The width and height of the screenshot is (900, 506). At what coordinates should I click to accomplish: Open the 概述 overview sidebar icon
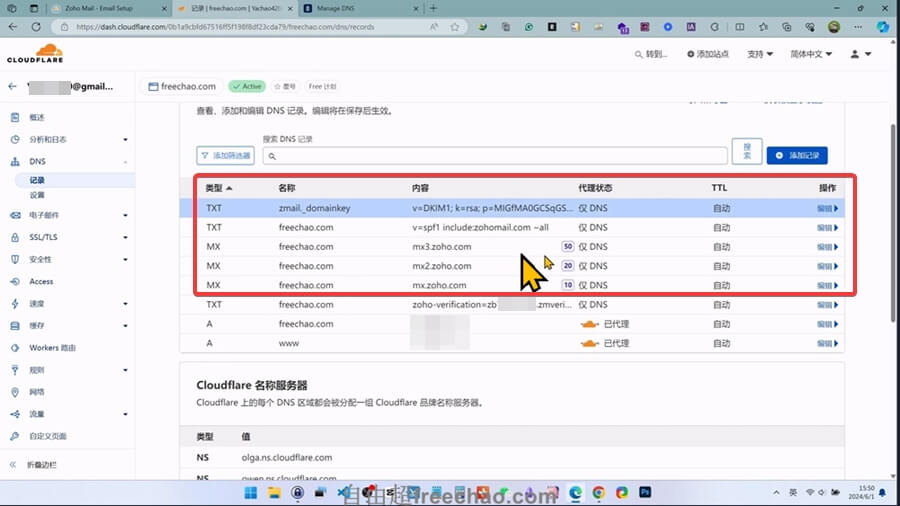(x=15, y=117)
